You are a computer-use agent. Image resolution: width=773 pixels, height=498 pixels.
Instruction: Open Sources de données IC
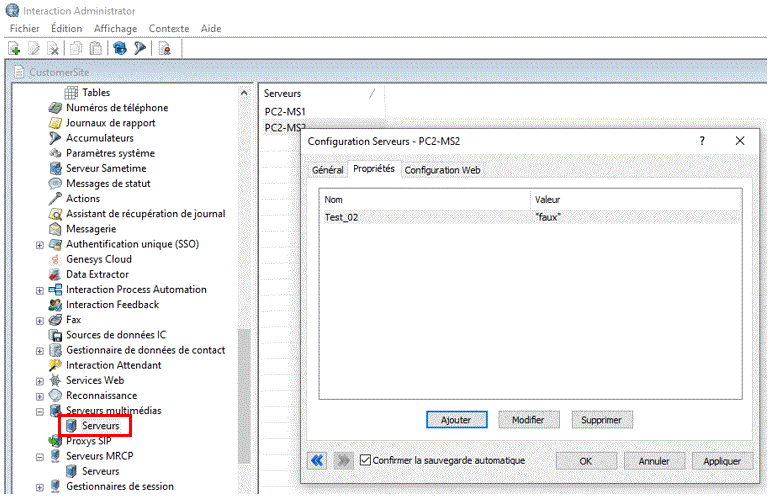click(116, 335)
